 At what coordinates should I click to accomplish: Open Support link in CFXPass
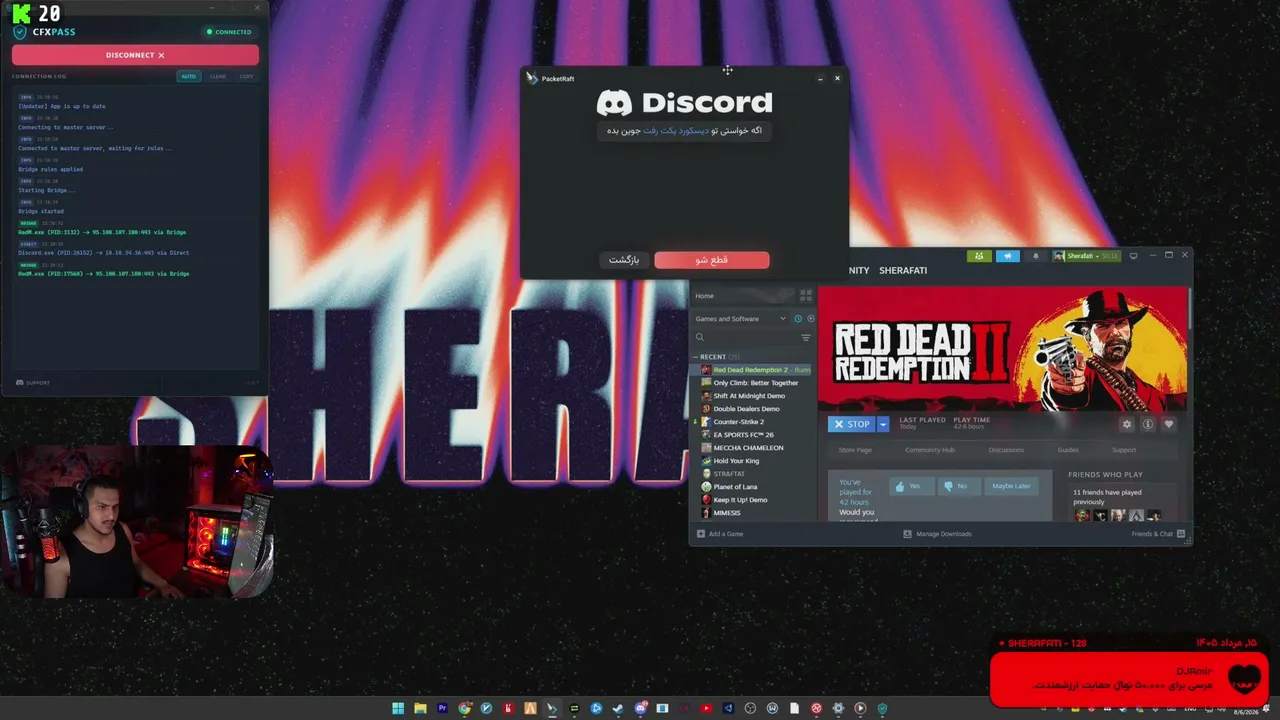tap(33, 383)
